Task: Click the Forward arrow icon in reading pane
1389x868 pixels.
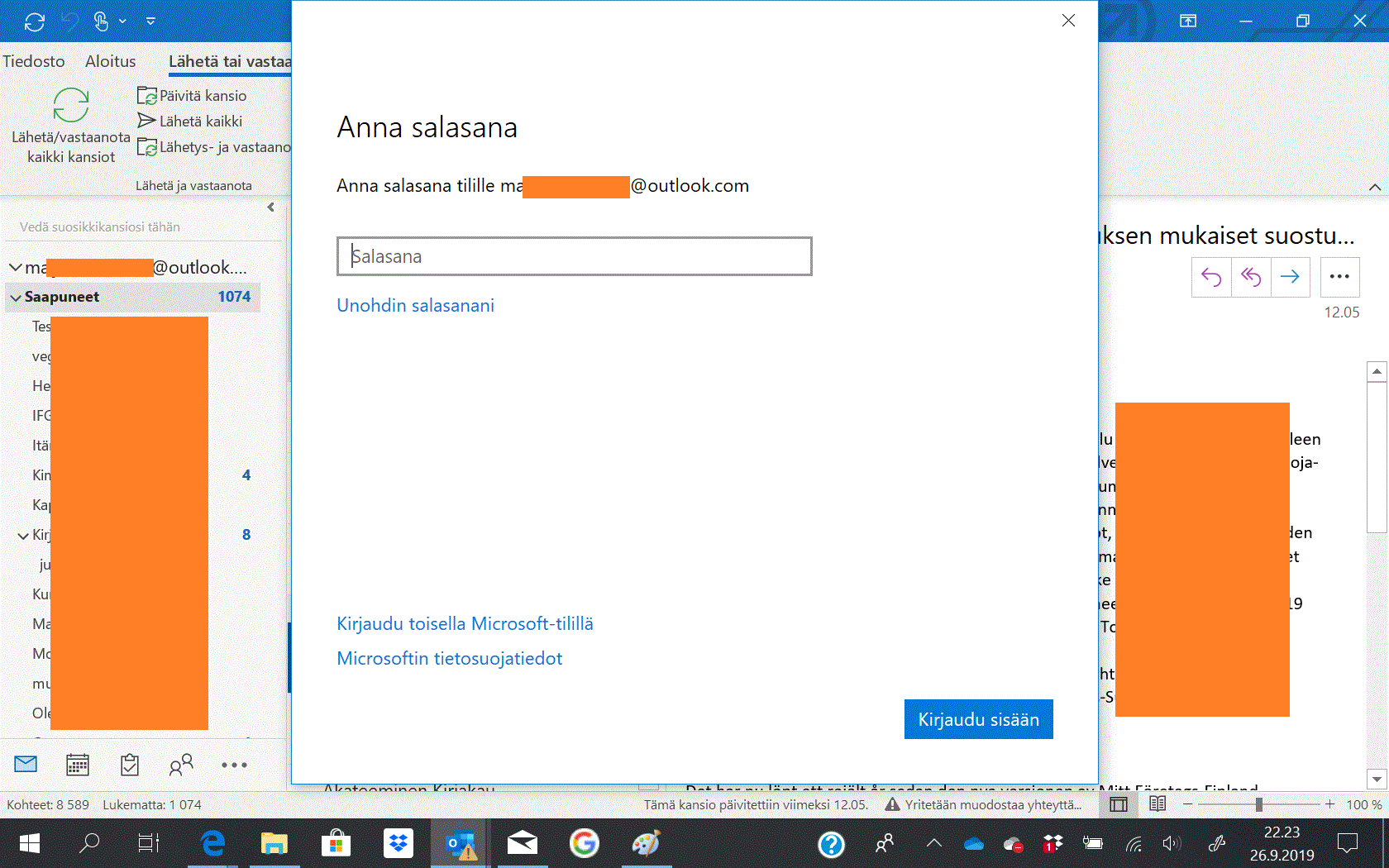Action: (x=1290, y=277)
